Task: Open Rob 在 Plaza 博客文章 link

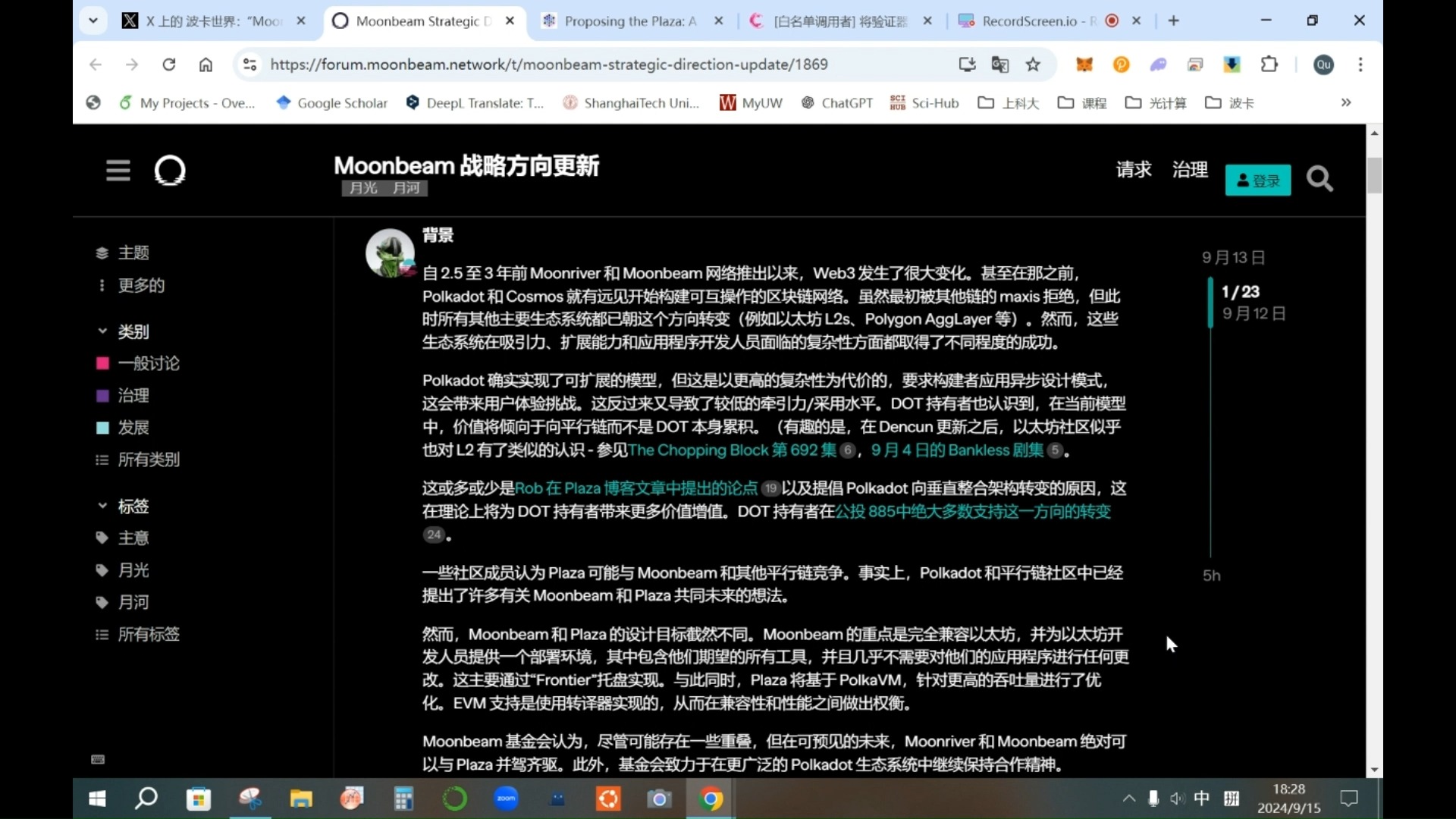Action: pos(635,488)
